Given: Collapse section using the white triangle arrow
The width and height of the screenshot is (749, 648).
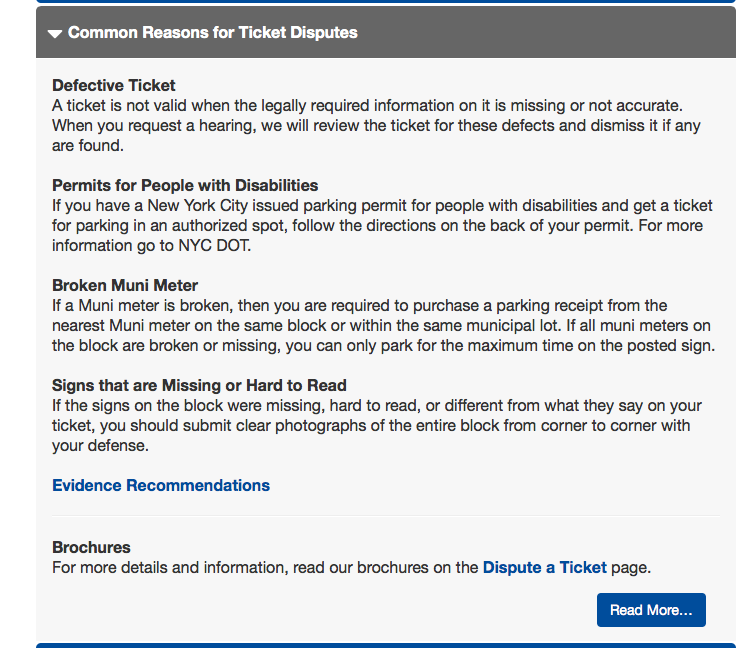Looking at the screenshot, I should pos(55,33).
